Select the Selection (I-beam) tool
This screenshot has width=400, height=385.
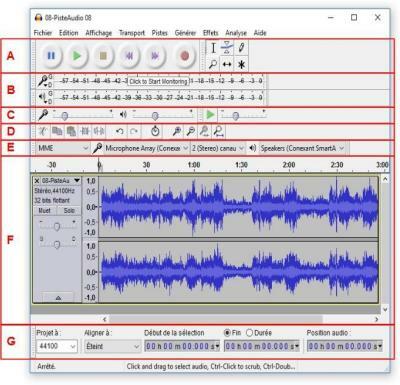213,48
